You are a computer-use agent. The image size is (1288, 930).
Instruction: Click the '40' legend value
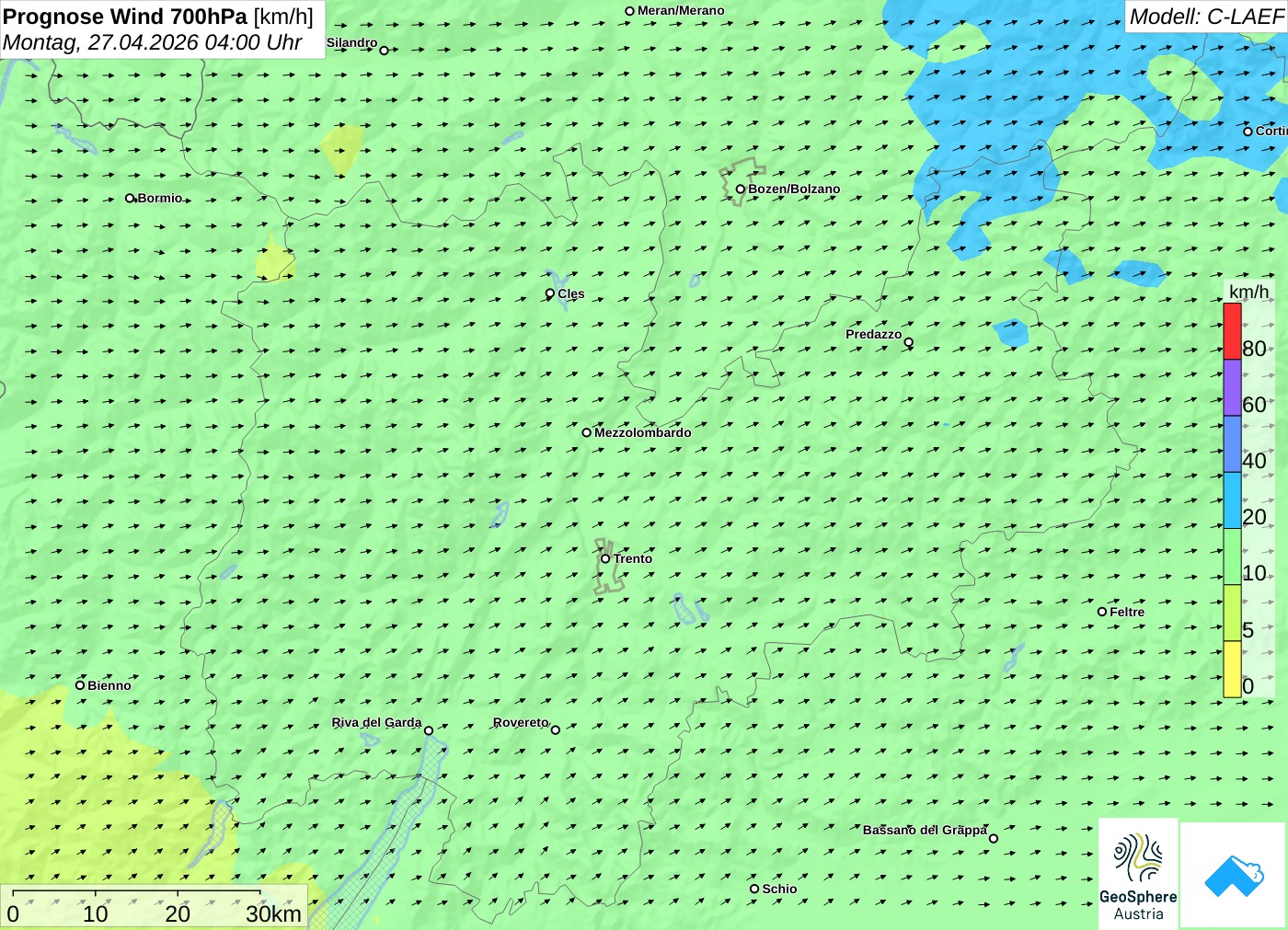pyautogui.click(x=1254, y=461)
